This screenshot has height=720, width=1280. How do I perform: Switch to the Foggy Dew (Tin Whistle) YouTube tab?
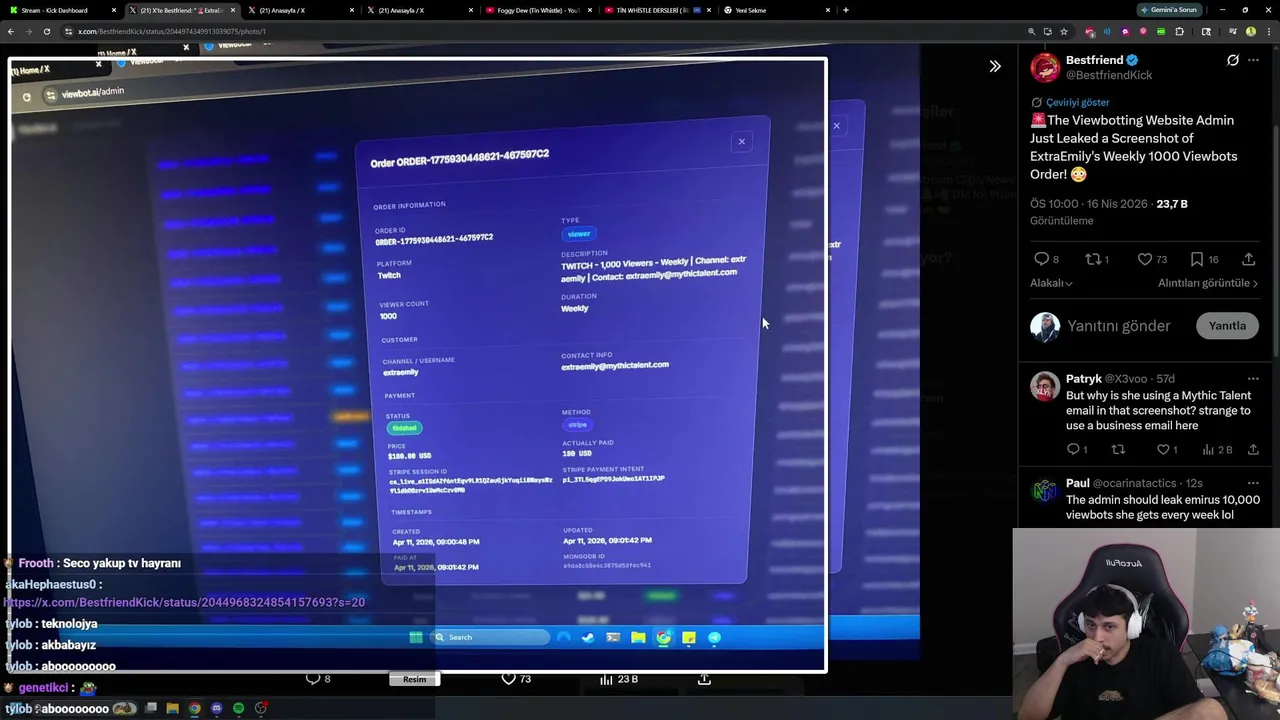tap(538, 10)
